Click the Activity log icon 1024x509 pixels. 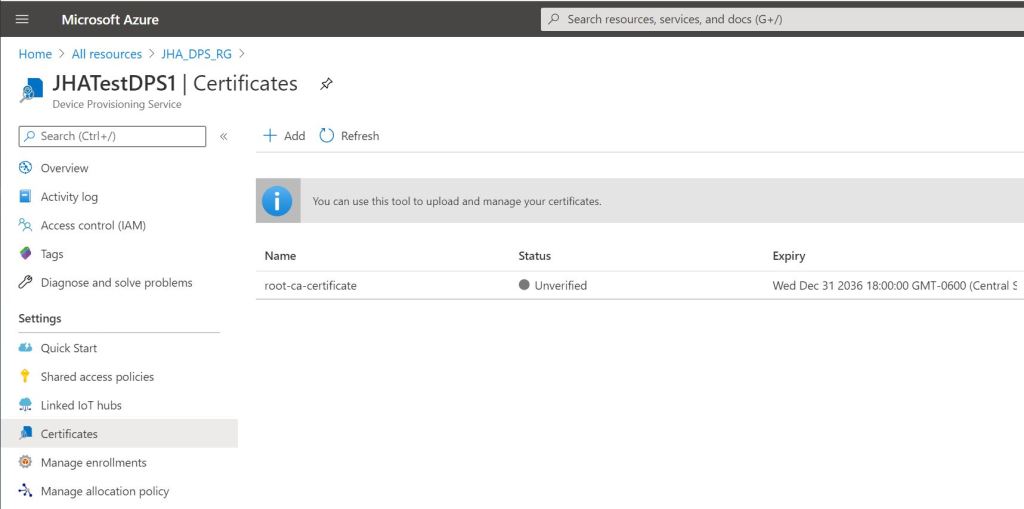pos(26,197)
